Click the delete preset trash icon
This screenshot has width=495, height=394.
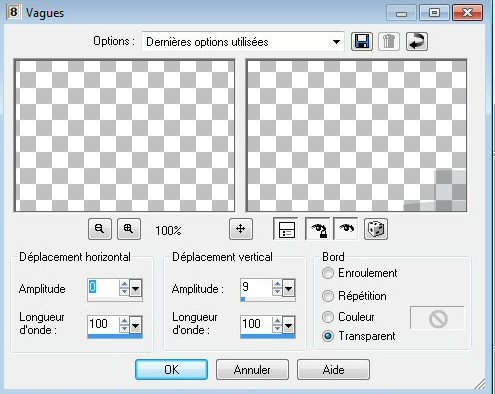[x=389, y=42]
